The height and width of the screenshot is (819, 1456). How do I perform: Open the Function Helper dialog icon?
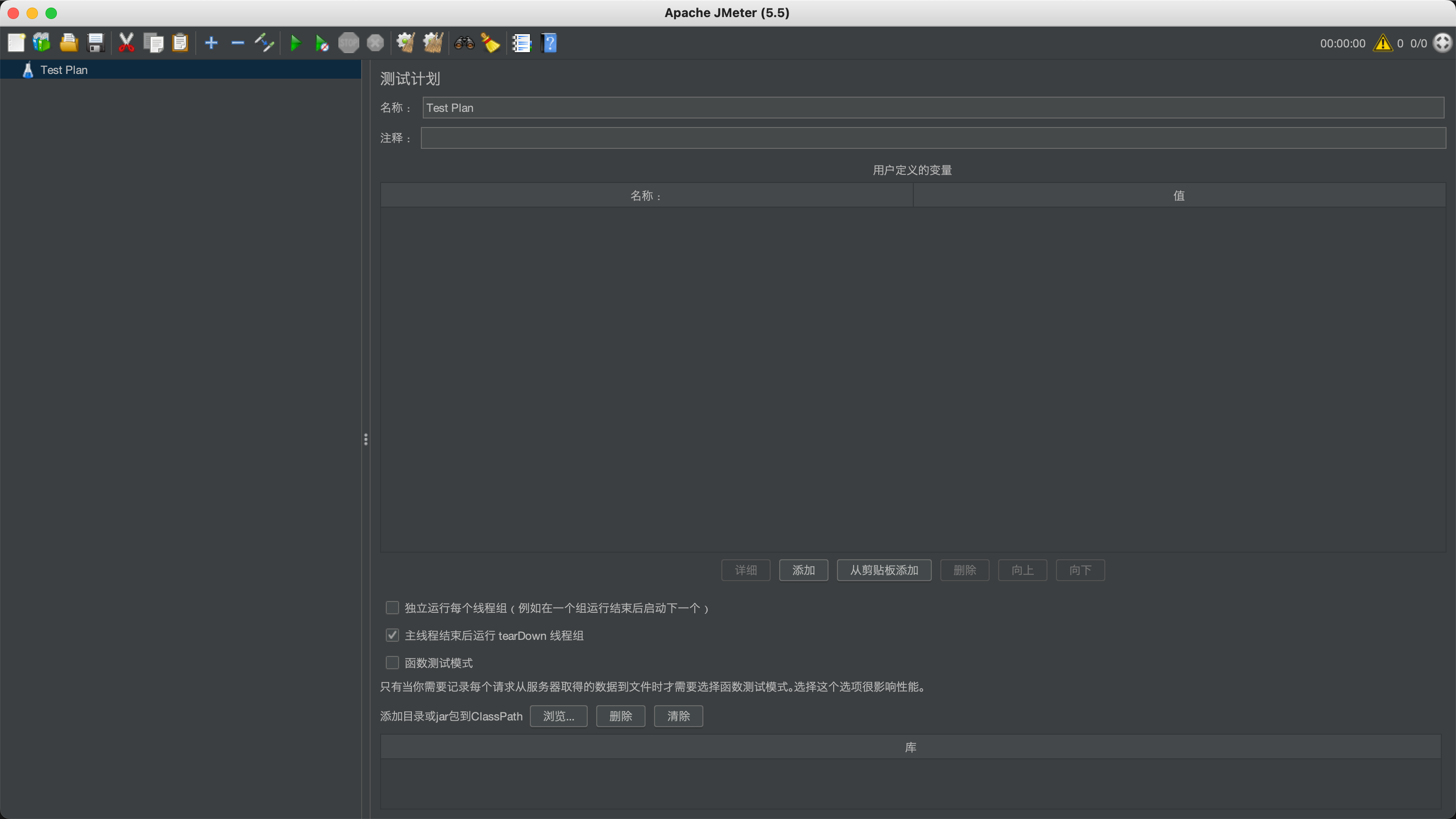click(x=521, y=43)
